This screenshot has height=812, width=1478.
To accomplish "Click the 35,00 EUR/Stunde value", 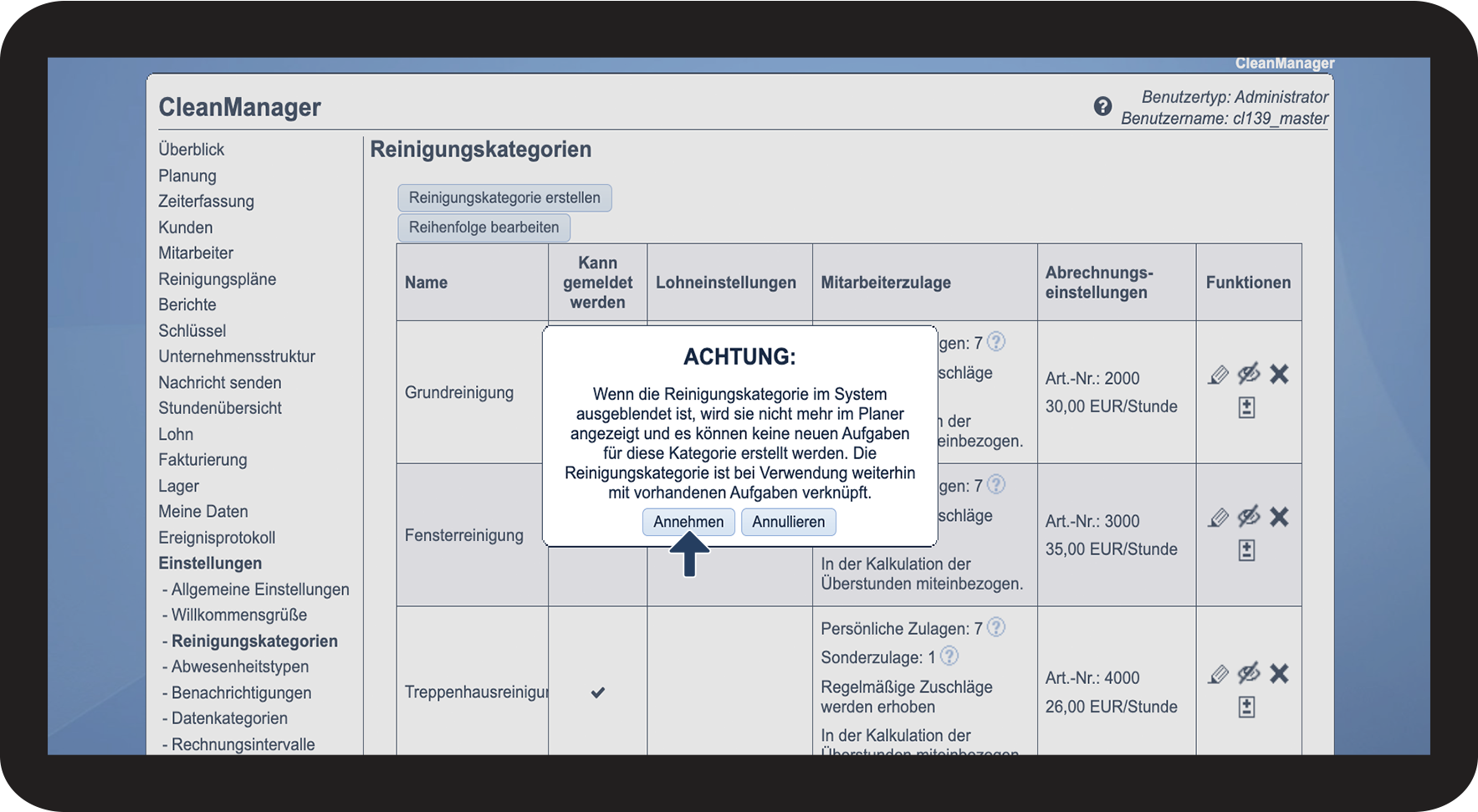I will click(1112, 549).
